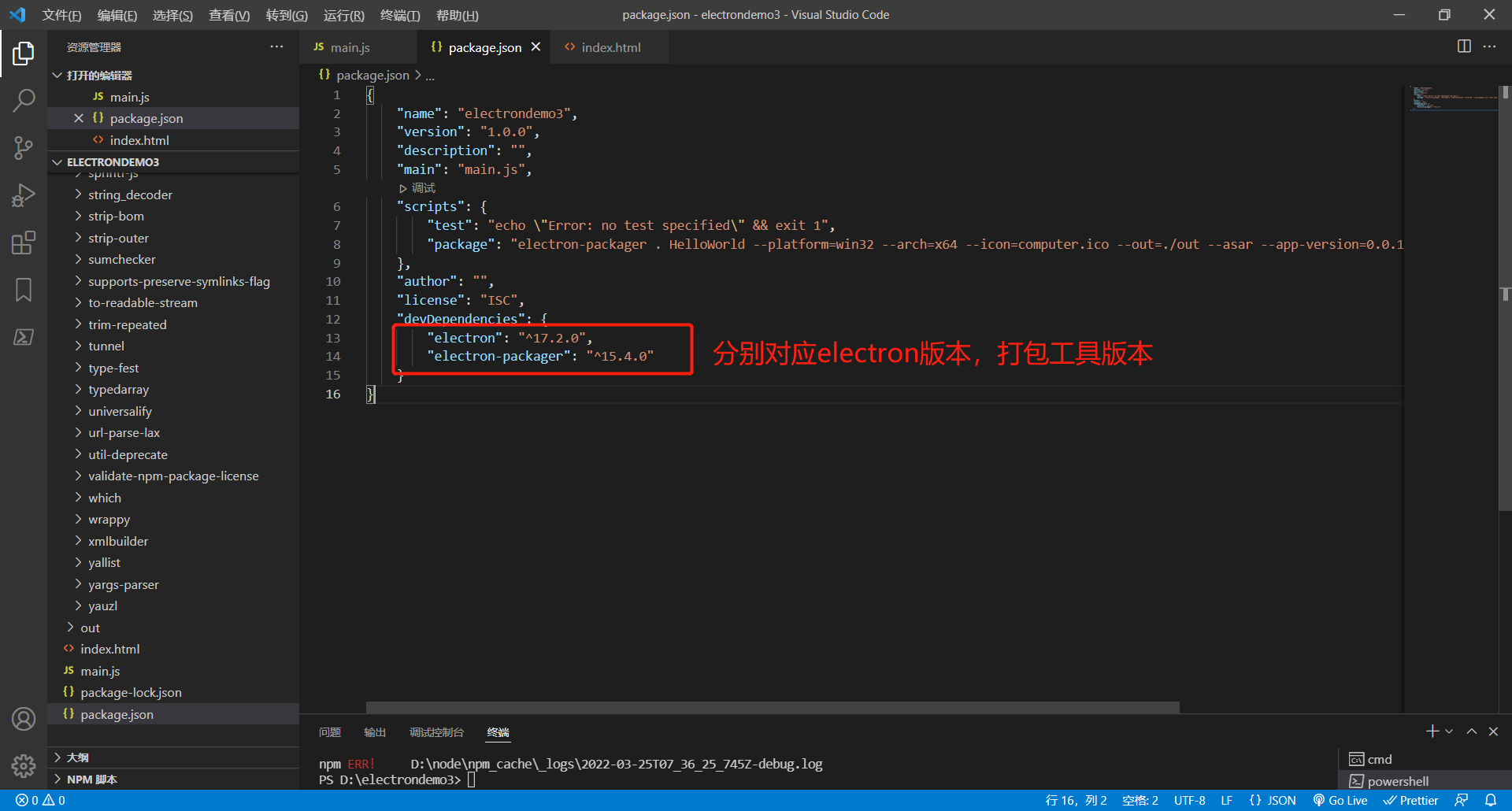Viewport: 1512px width, 811px height.
Task: Change language mode from JSON
Action: tap(1273, 800)
